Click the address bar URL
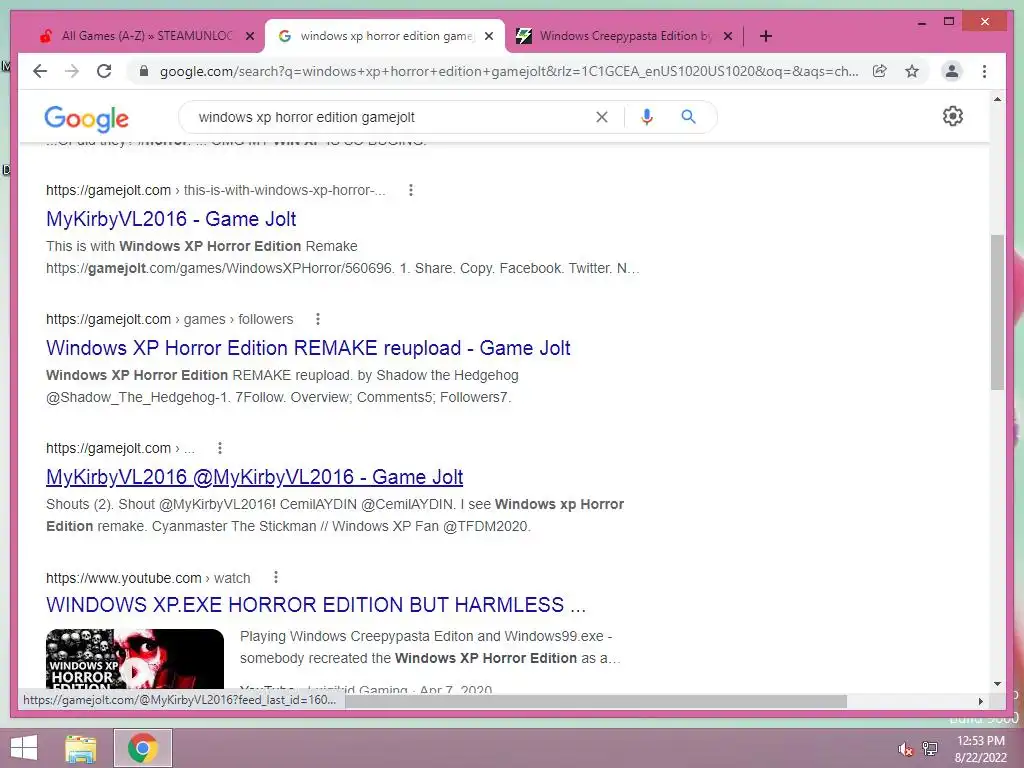Image resolution: width=1024 pixels, height=768 pixels. (509, 71)
